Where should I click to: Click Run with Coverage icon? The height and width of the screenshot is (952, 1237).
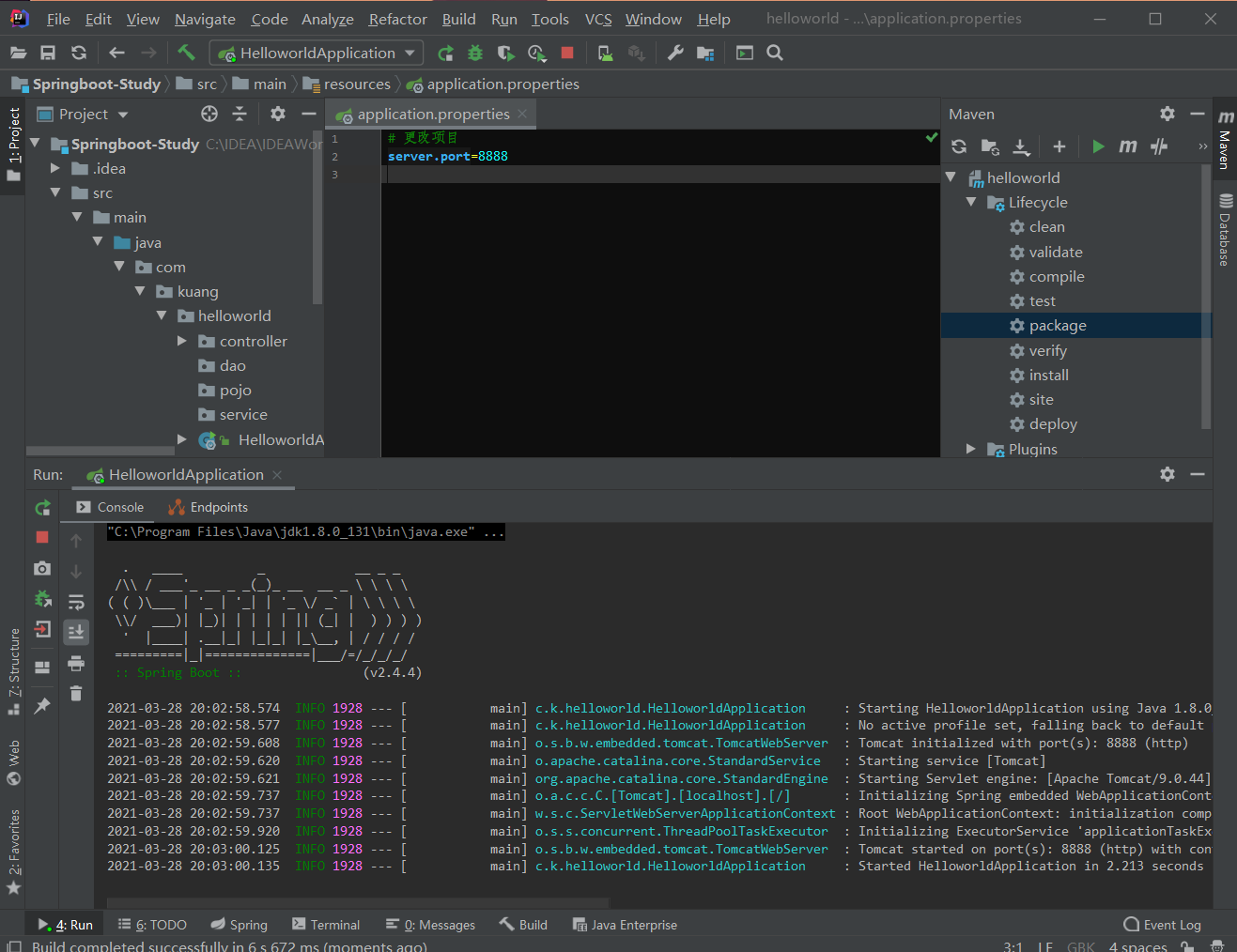click(505, 54)
